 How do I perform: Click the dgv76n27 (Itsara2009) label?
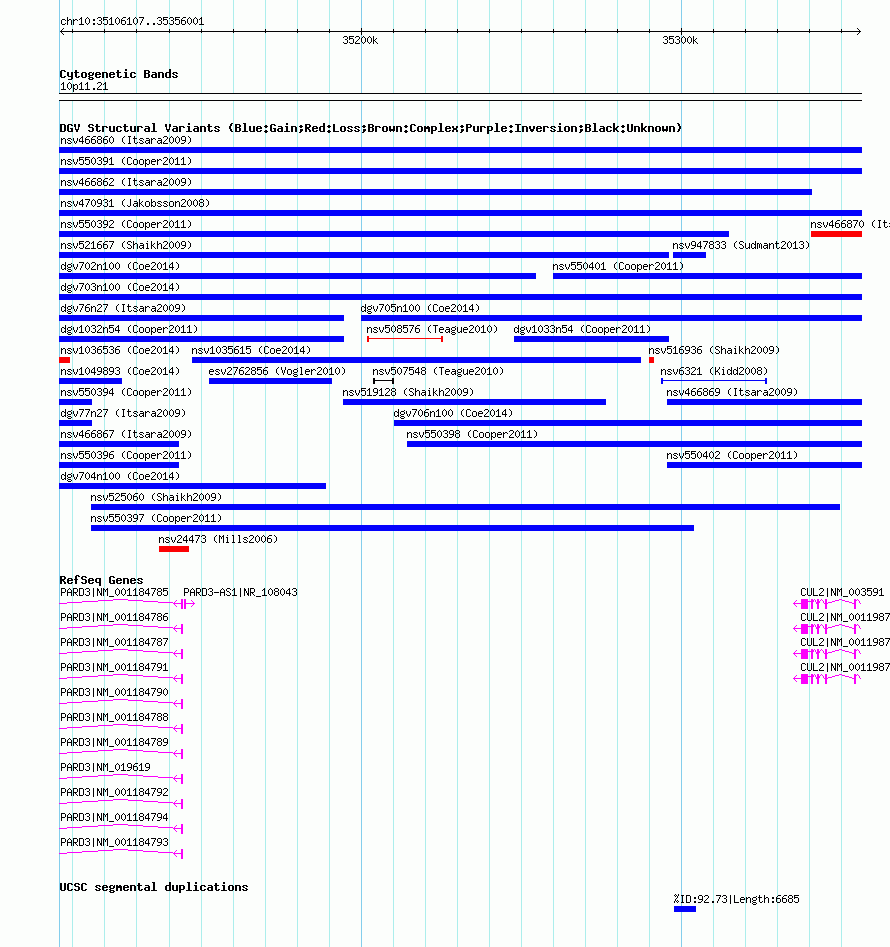123,308
